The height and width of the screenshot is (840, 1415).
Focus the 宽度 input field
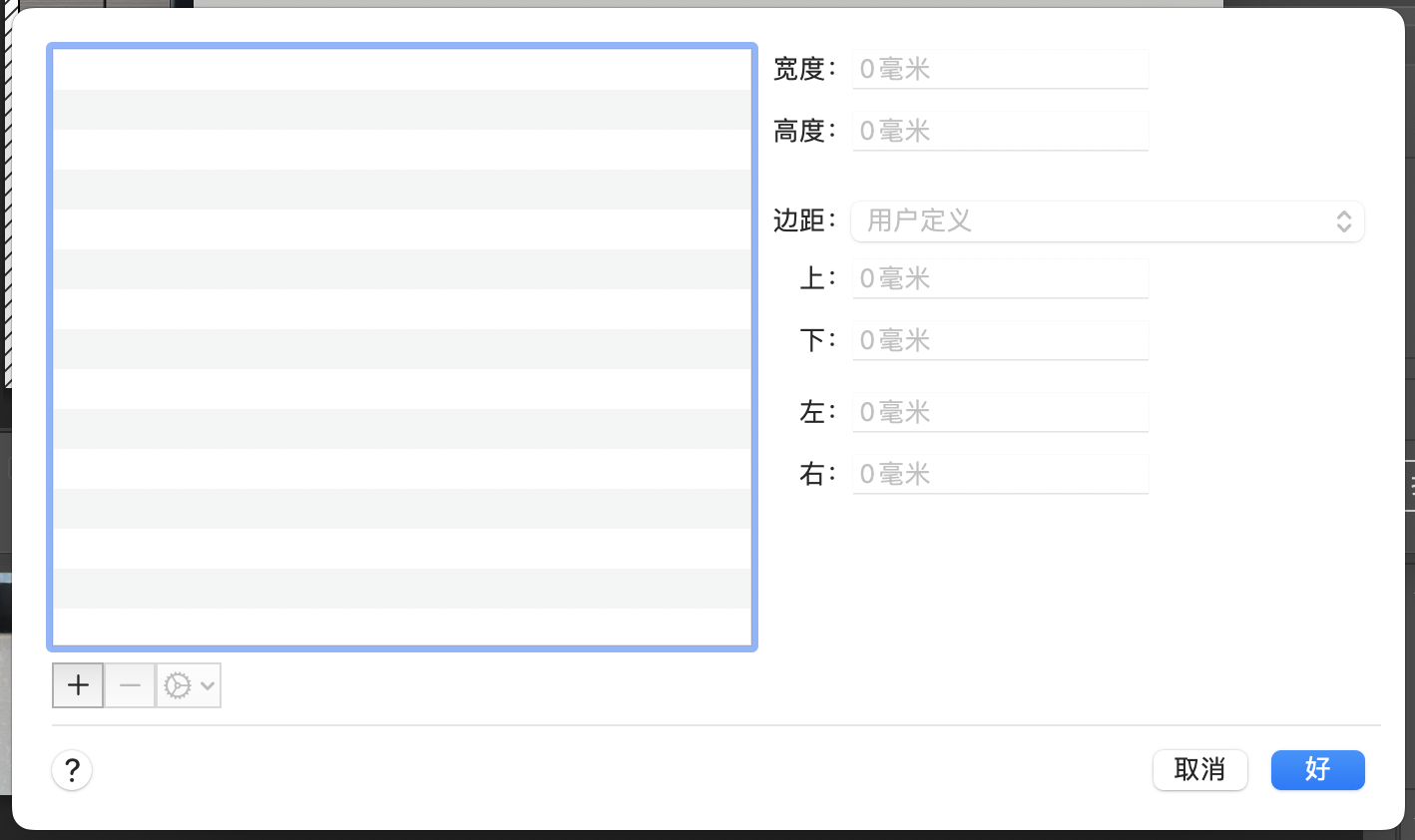click(x=1000, y=70)
